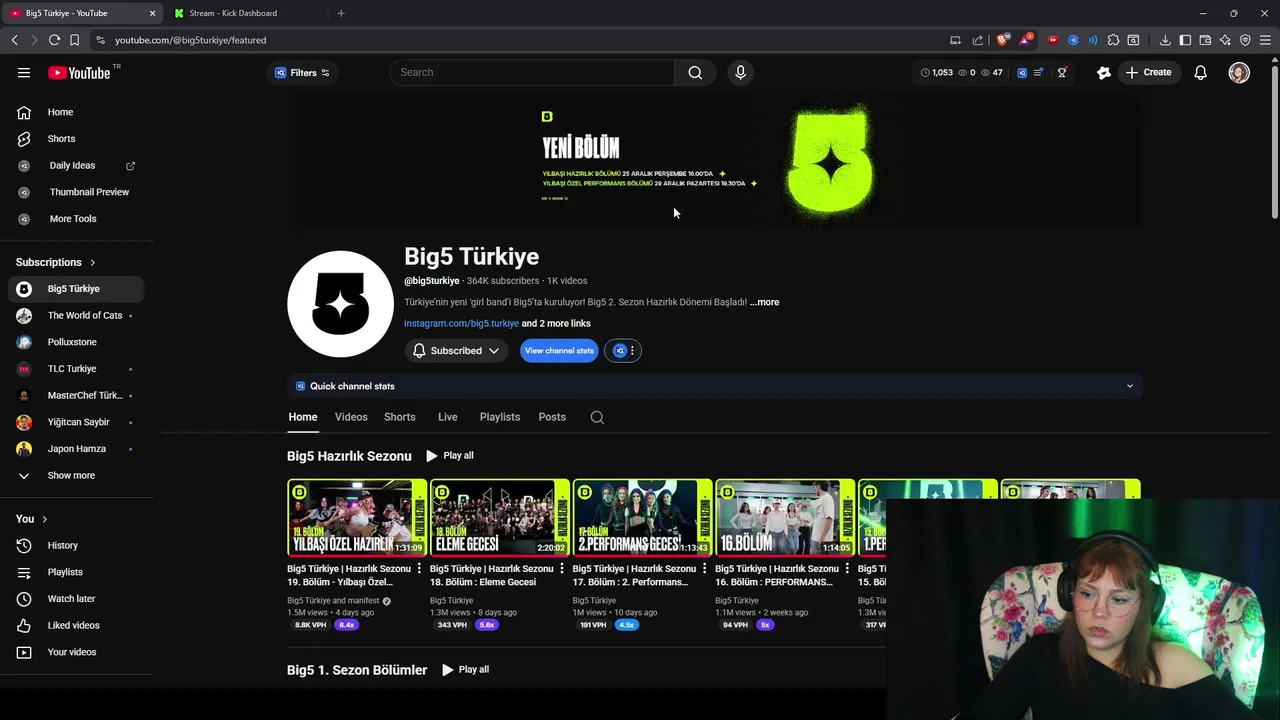Focus the YouTube search box
The width and height of the screenshot is (1280, 720).
(x=532, y=72)
